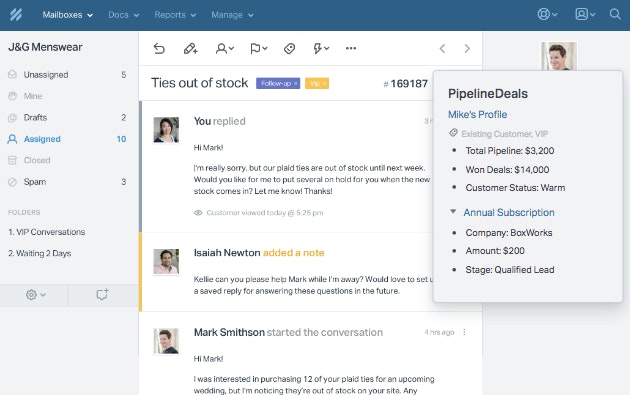Click 'Company: BoxWorks' entry
Screen dimensions: 630x395
coord(509,233)
